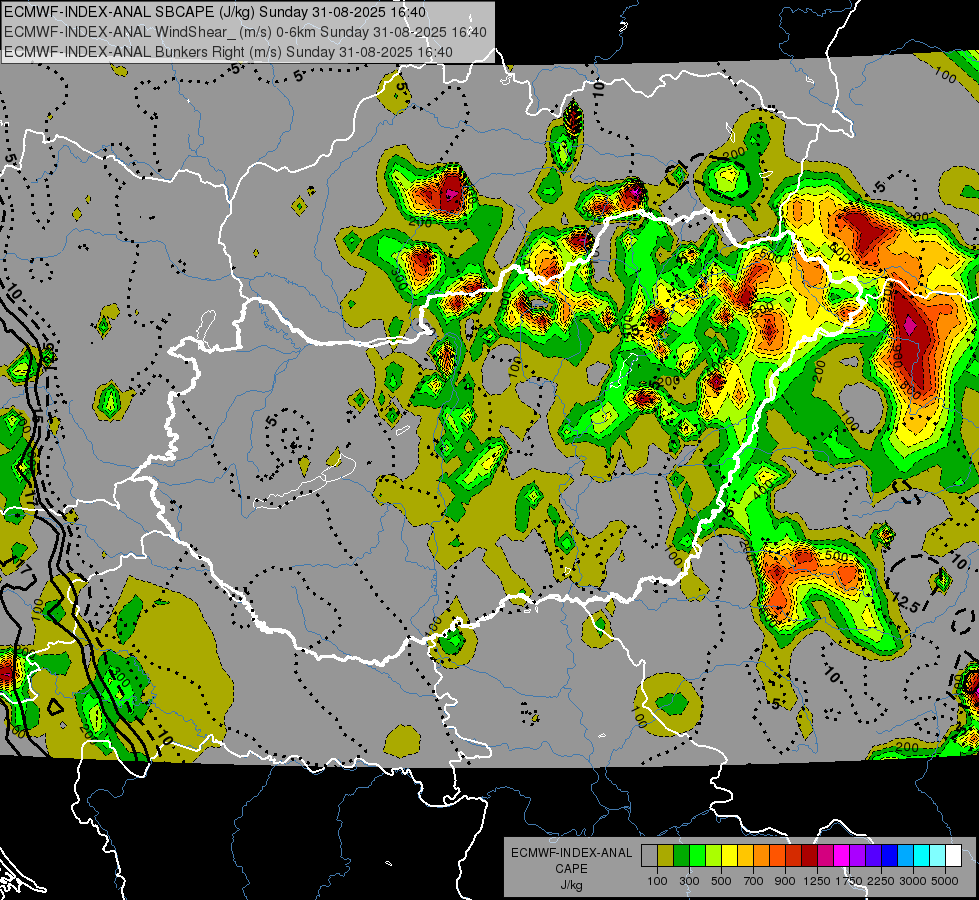Click the 300 legend value

[x=689, y=881]
